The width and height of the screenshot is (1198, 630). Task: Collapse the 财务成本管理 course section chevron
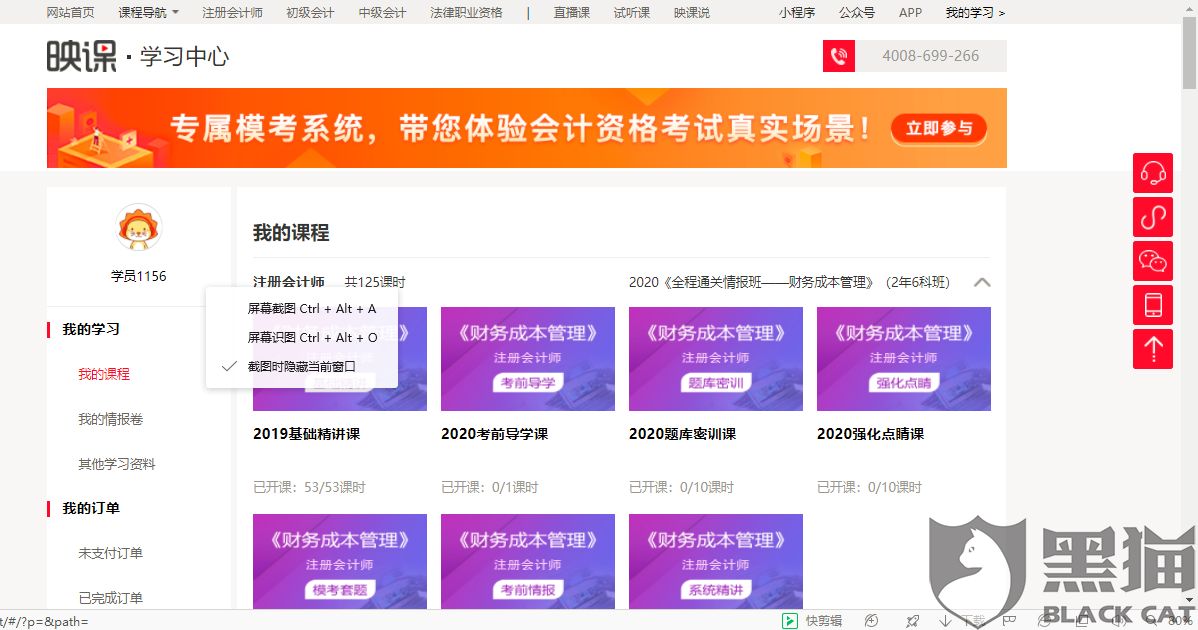click(982, 282)
